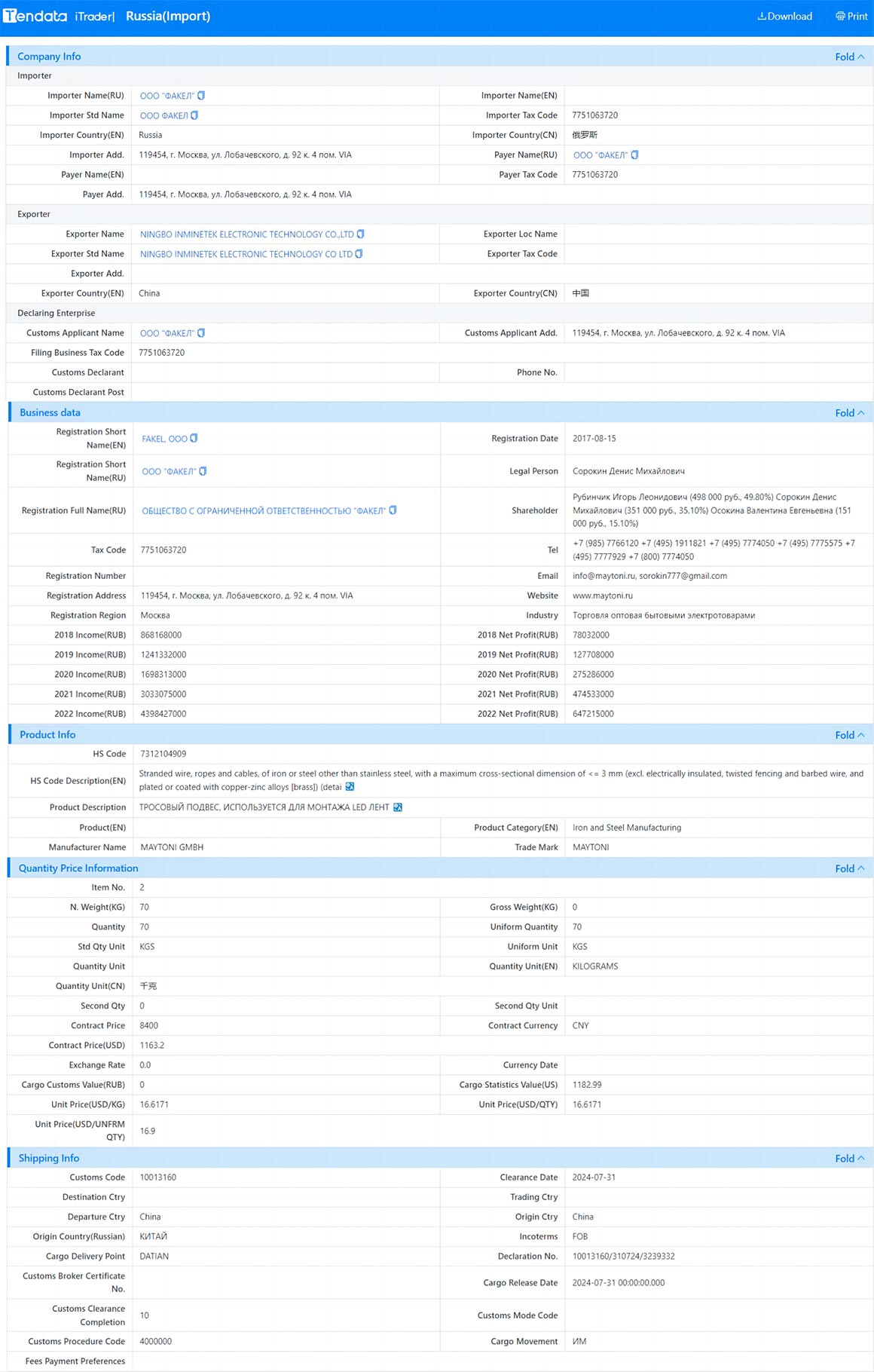Open Exporter Name NINGBO INMINETEK CO.,LTD link
The image size is (874, 1372).
click(x=247, y=234)
